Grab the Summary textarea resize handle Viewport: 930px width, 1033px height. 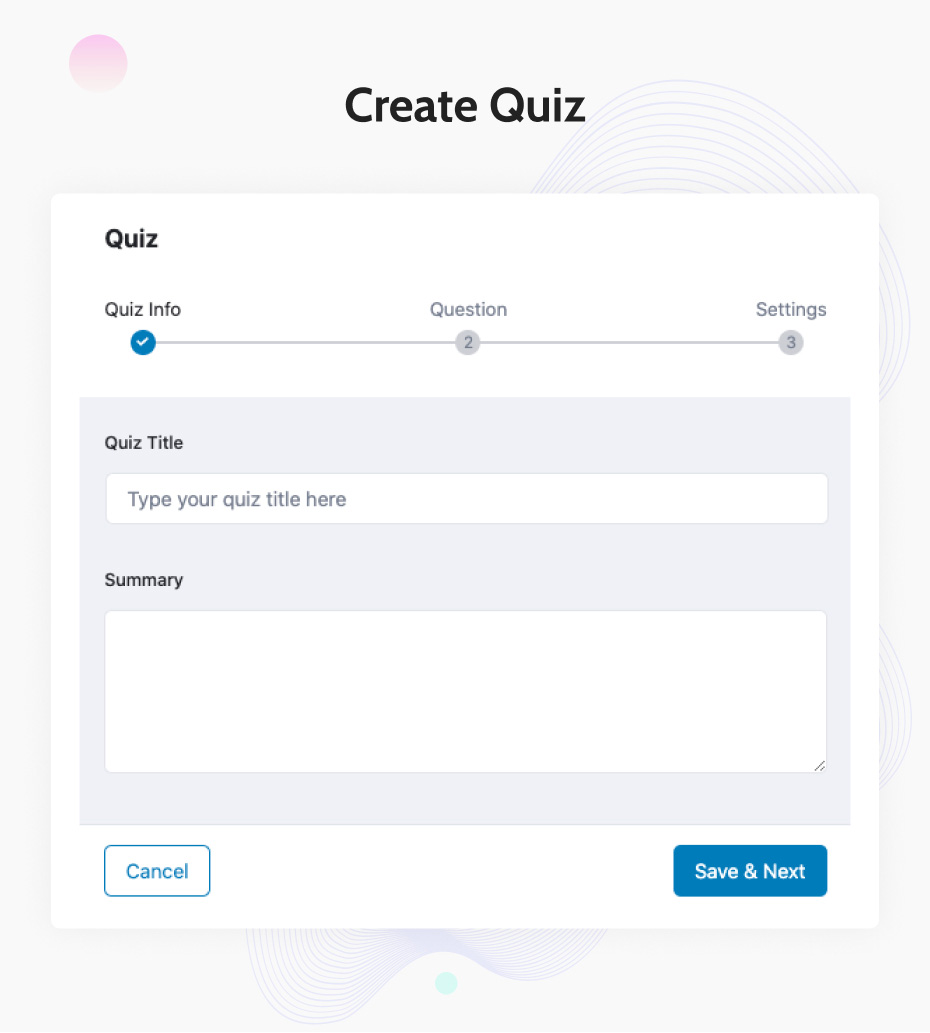(x=819, y=765)
